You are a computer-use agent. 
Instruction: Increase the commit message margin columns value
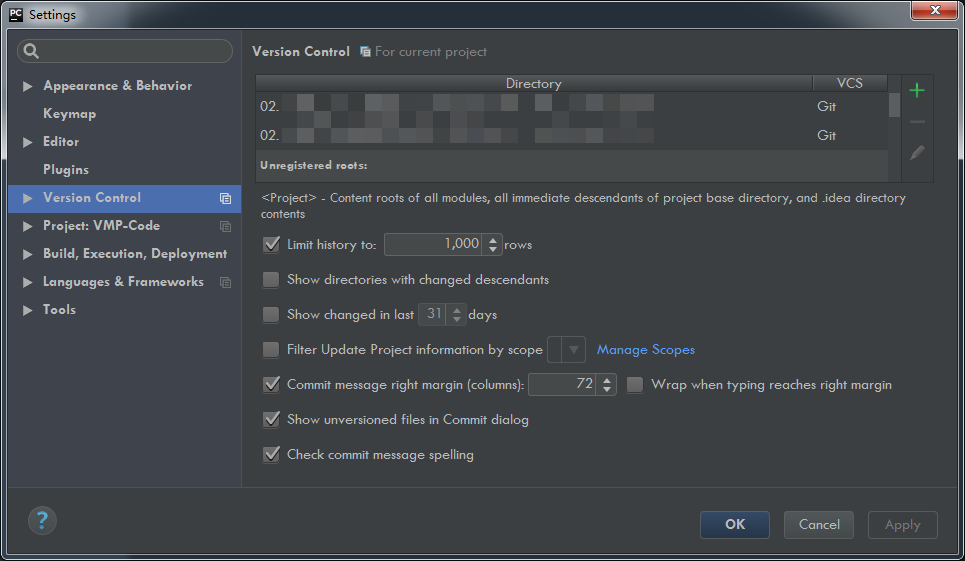(607, 380)
